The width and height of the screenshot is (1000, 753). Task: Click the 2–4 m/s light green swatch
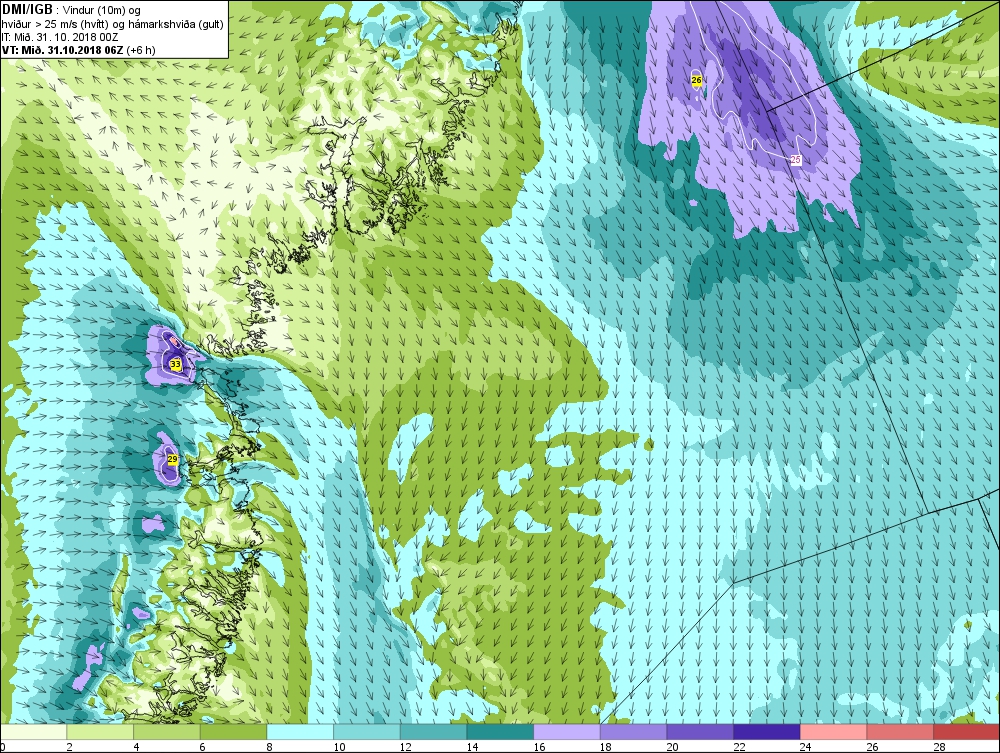[x=99, y=732]
